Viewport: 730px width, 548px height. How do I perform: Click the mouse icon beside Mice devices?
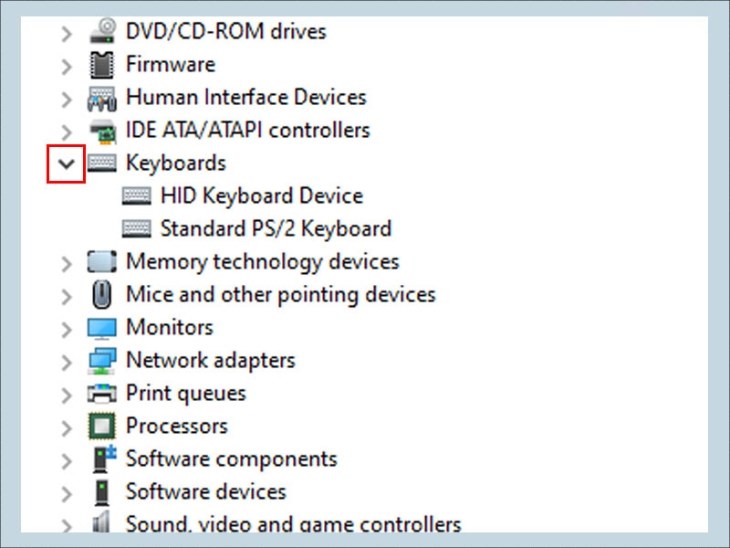click(101, 295)
